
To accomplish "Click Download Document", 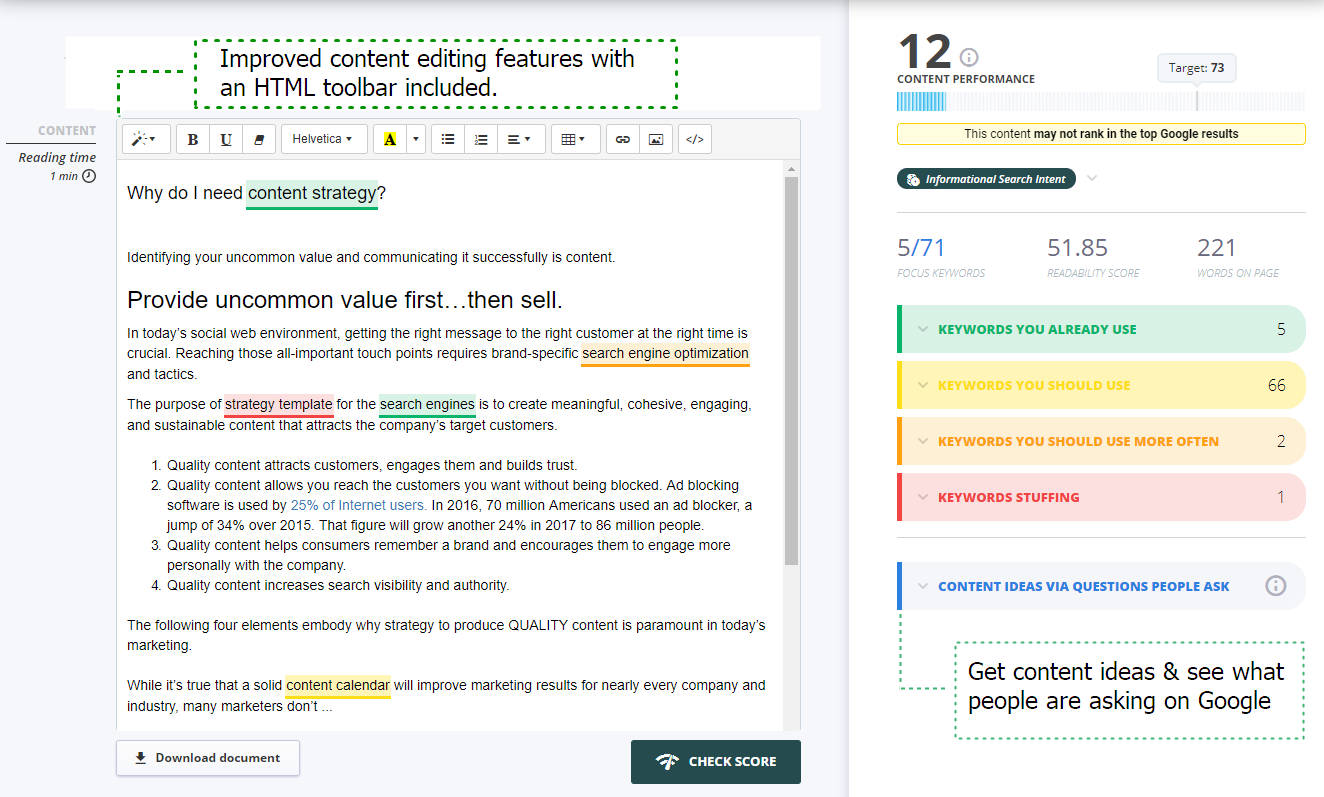I will click(x=207, y=758).
